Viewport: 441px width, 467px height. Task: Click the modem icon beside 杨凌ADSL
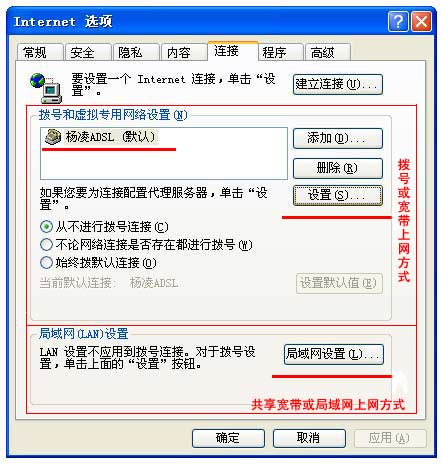53,137
